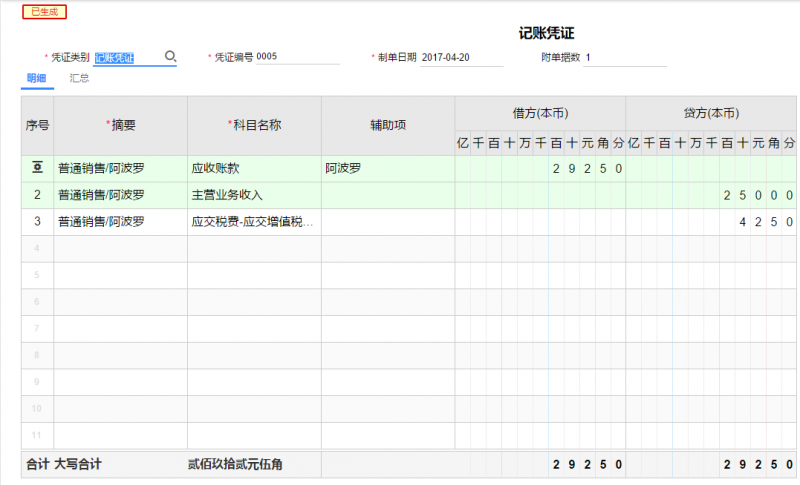Click the 已生成 status badge
The width and height of the screenshot is (800, 485).
pos(44,12)
